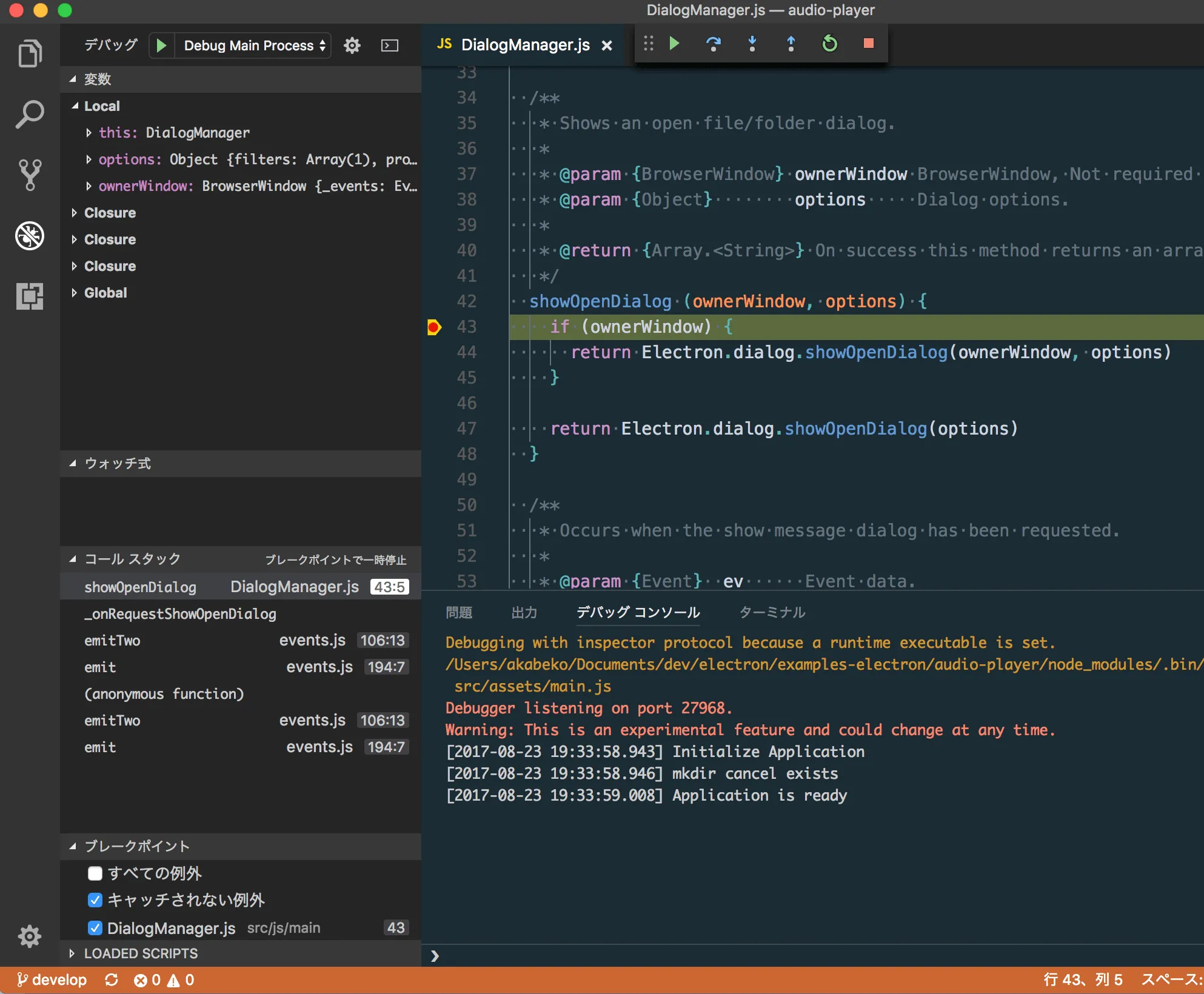Disable the DialogManager.js breakpoint checkbox
Screen dimensions: 1204x994
click(x=95, y=928)
